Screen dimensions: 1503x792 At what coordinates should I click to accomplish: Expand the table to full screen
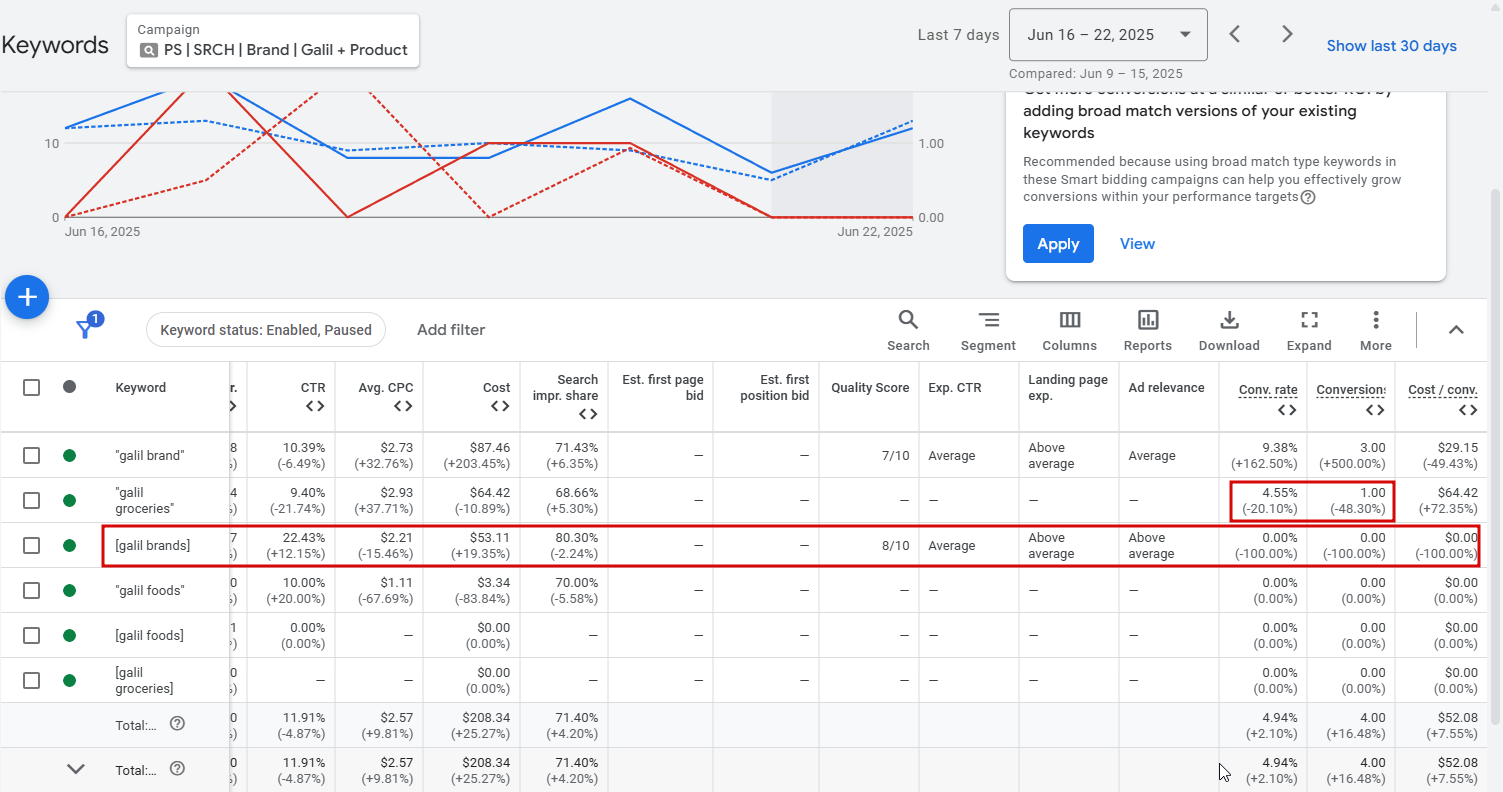1309,330
